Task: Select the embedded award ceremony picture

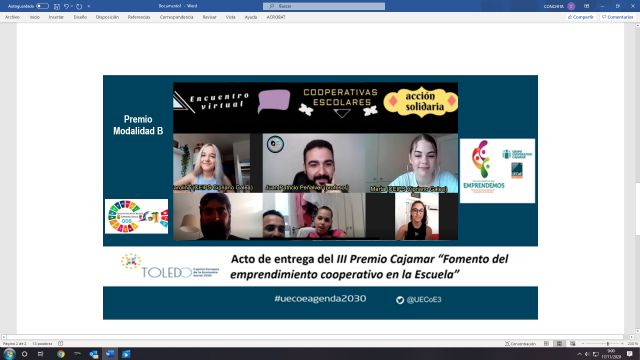Action: (320, 197)
